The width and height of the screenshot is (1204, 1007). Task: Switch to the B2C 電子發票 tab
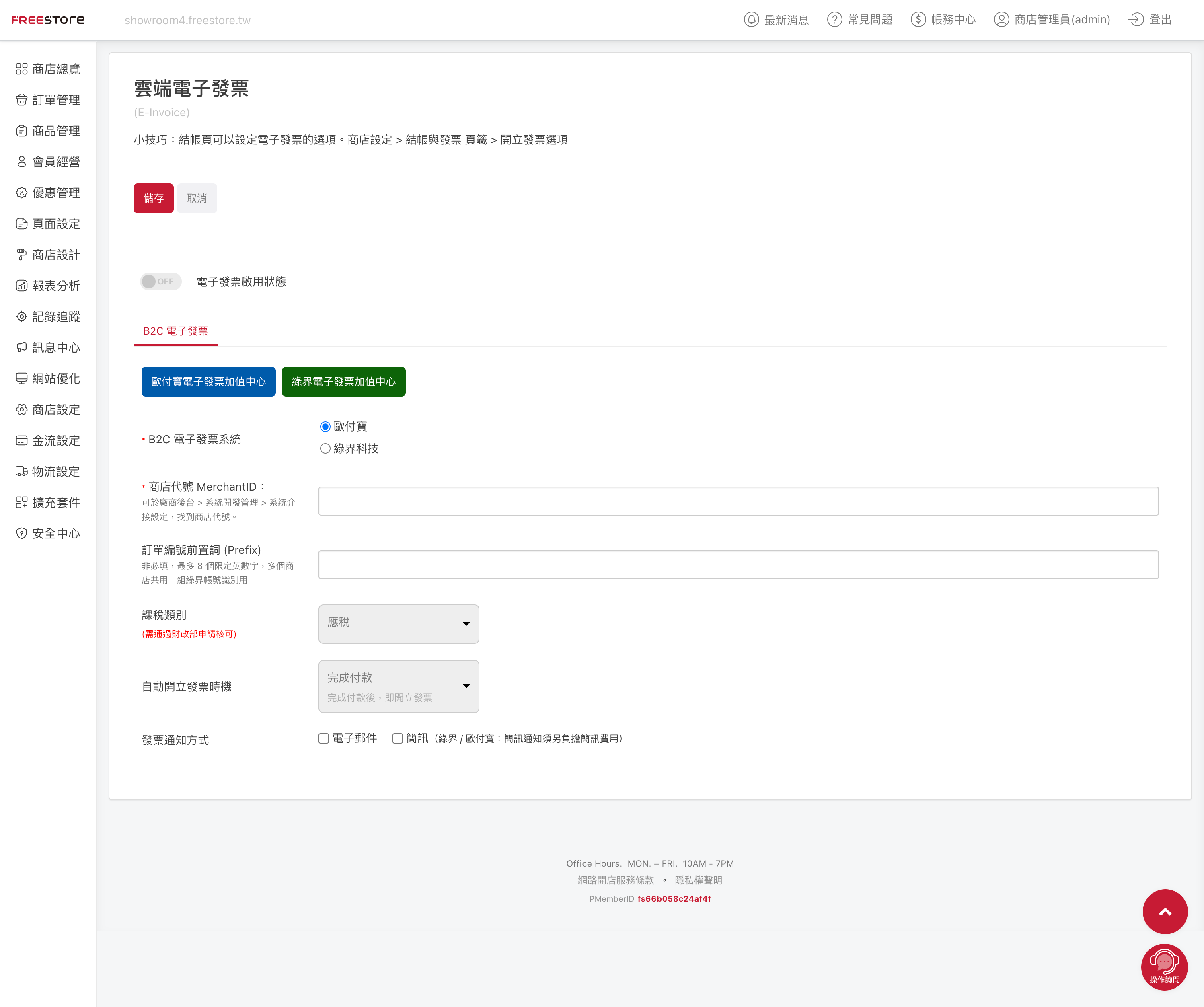pyautogui.click(x=175, y=331)
